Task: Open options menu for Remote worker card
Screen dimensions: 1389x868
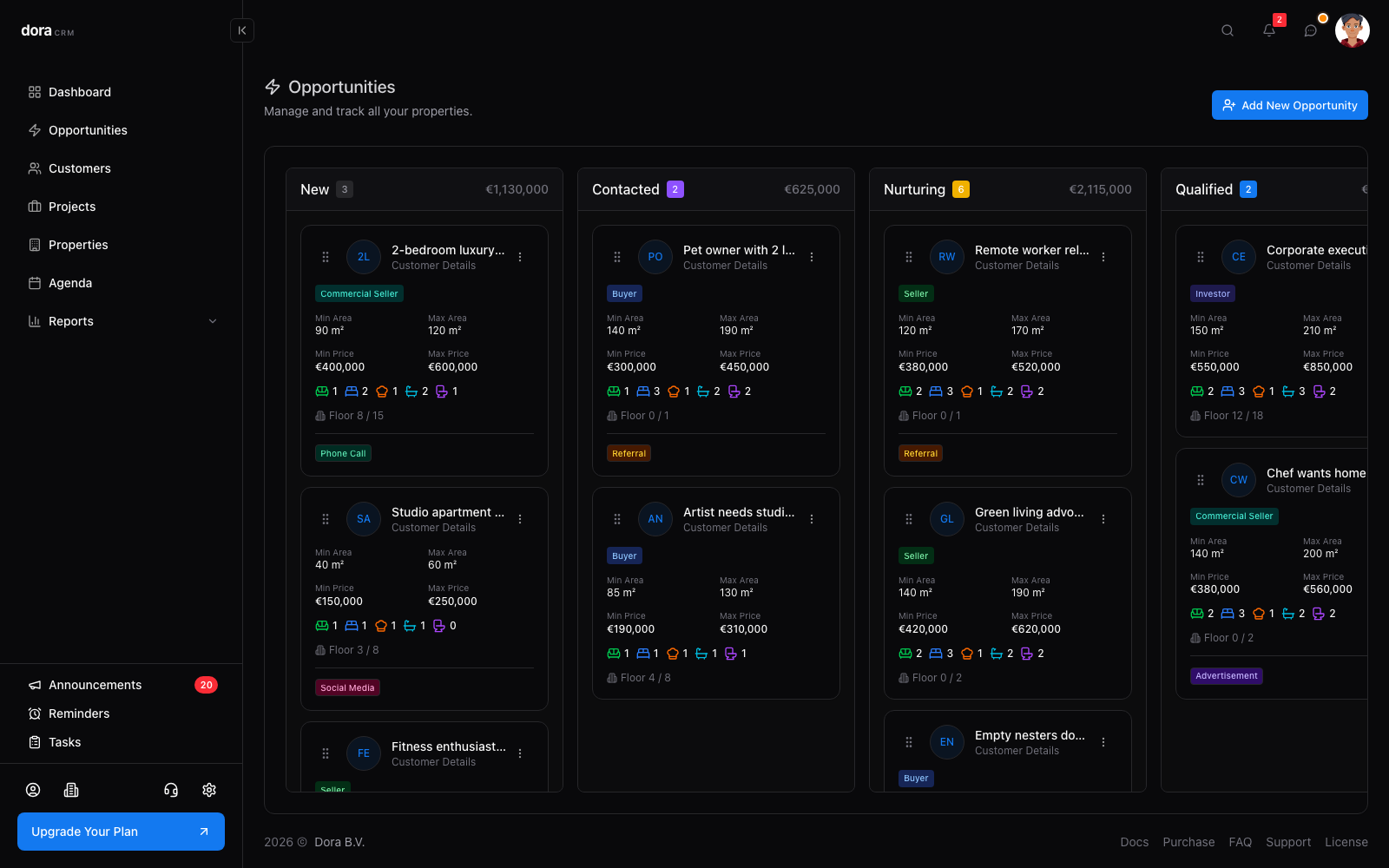Action: pyautogui.click(x=1103, y=257)
